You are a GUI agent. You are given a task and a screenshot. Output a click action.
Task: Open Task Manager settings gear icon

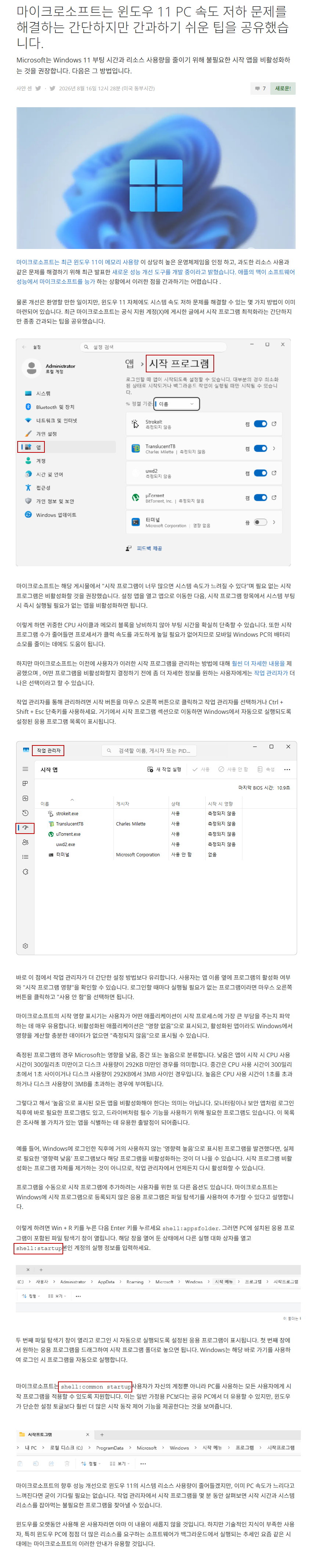click(x=25, y=946)
